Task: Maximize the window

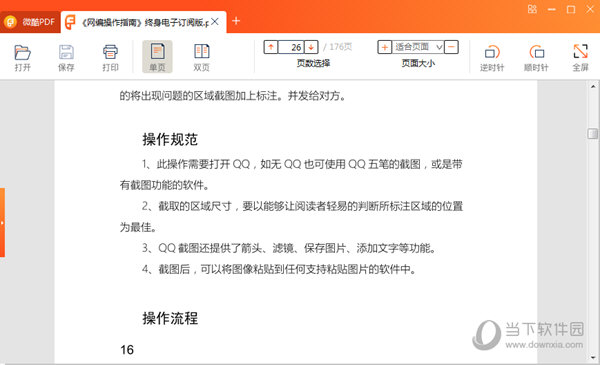Action: pos(571,9)
